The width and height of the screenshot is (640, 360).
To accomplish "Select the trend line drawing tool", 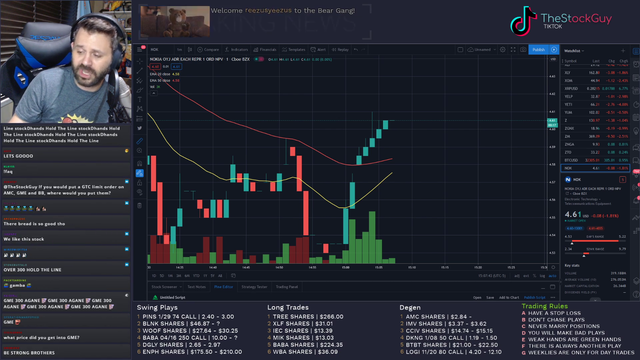I will point(140,71).
